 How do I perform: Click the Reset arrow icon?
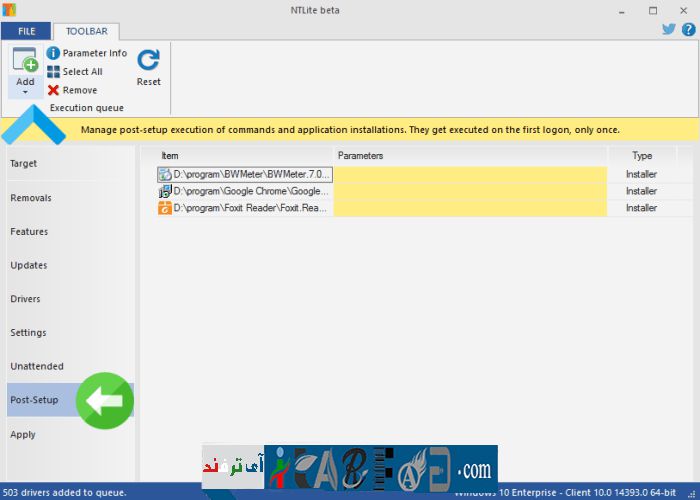coord(148,61)
